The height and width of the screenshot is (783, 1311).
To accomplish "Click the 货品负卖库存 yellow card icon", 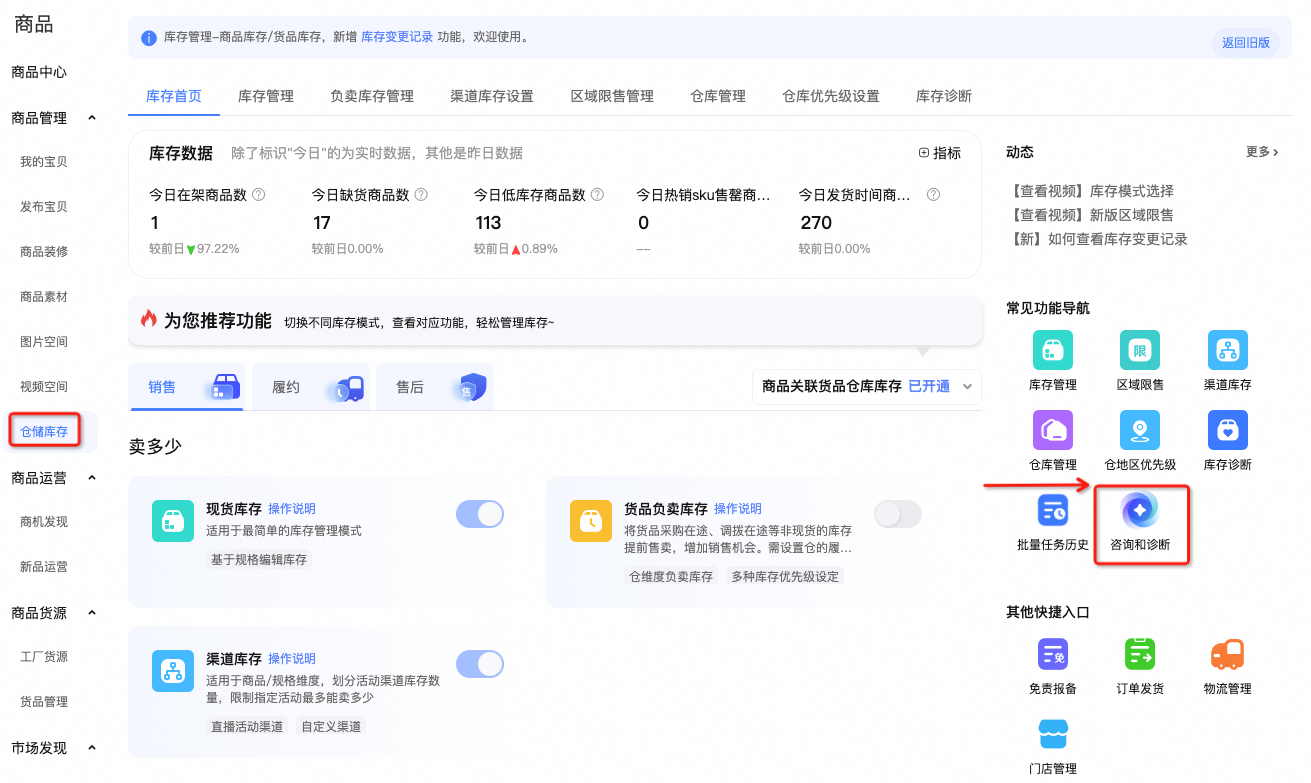I will click(x=590, y=521).
